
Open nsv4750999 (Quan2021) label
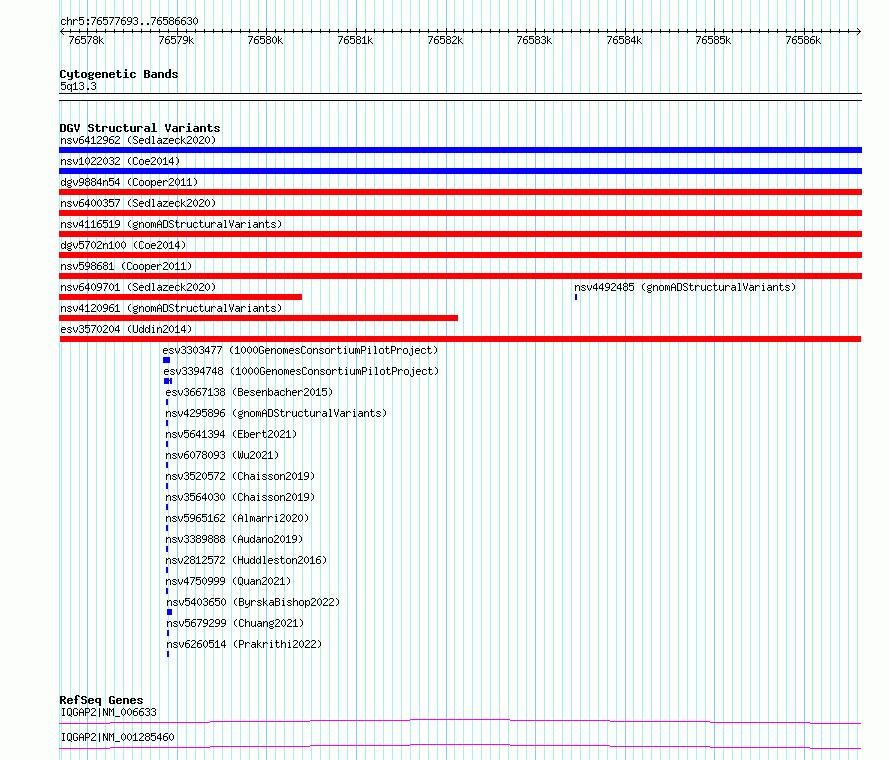coord(228,581)
